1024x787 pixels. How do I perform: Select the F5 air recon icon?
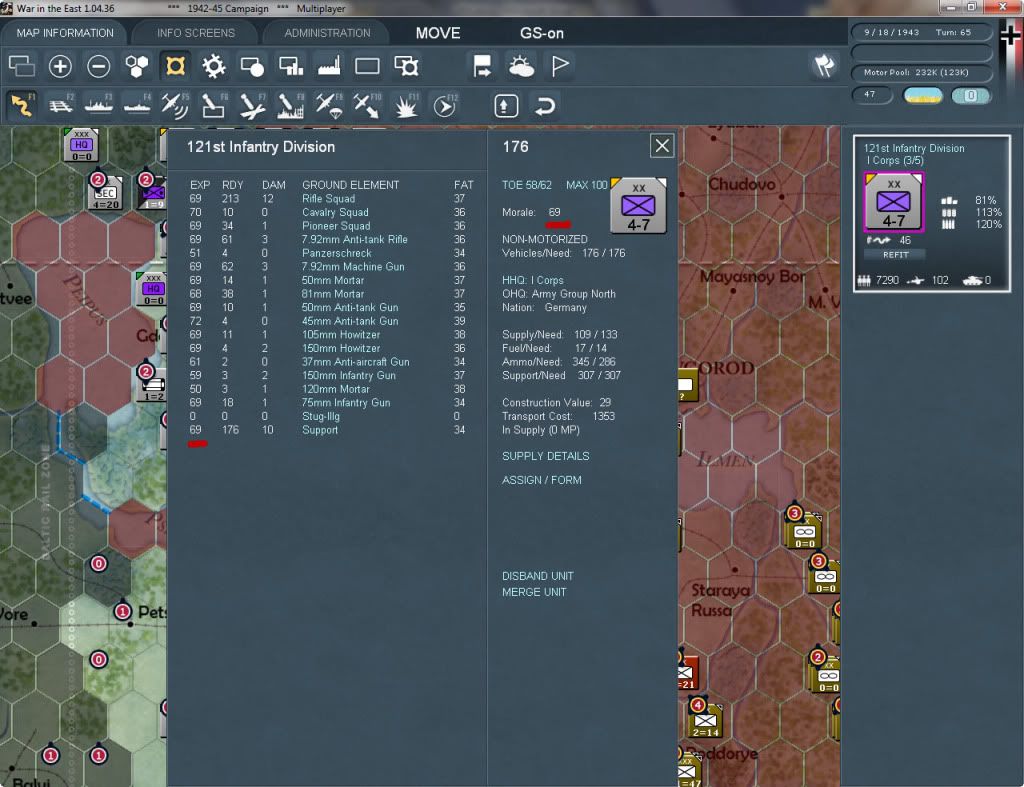[175, 106]
